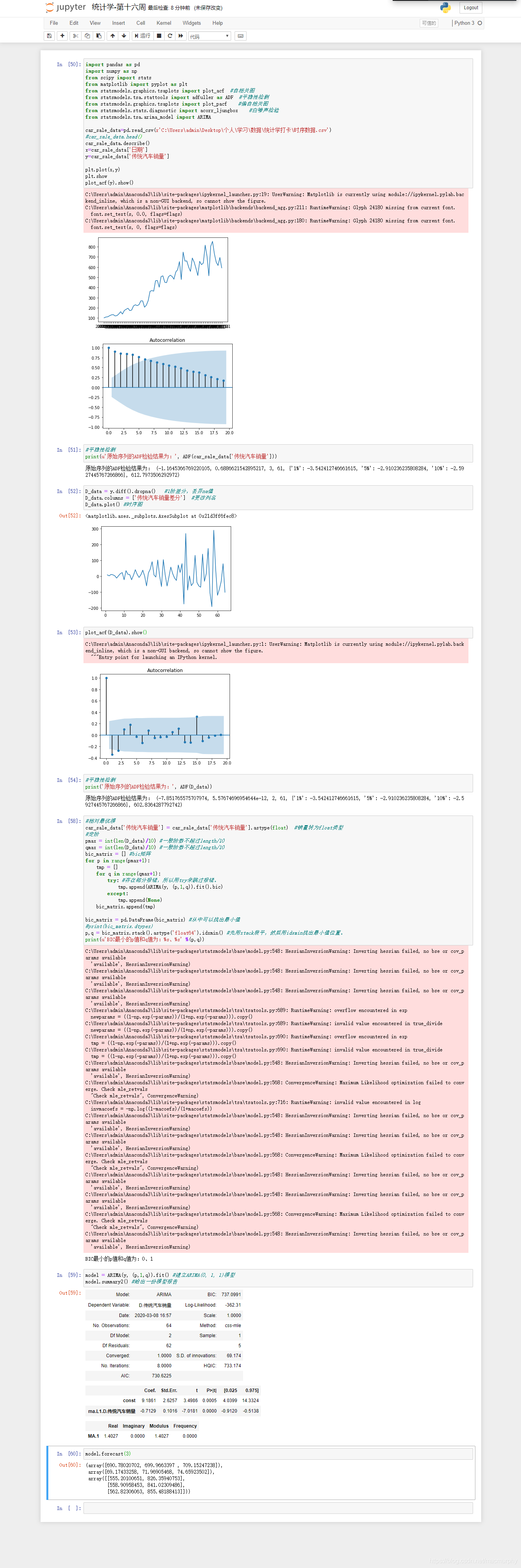Viewport: 521px width, 1568px height.
Task: Click the HQIC value 733.174
Action: click(233, 1365)
